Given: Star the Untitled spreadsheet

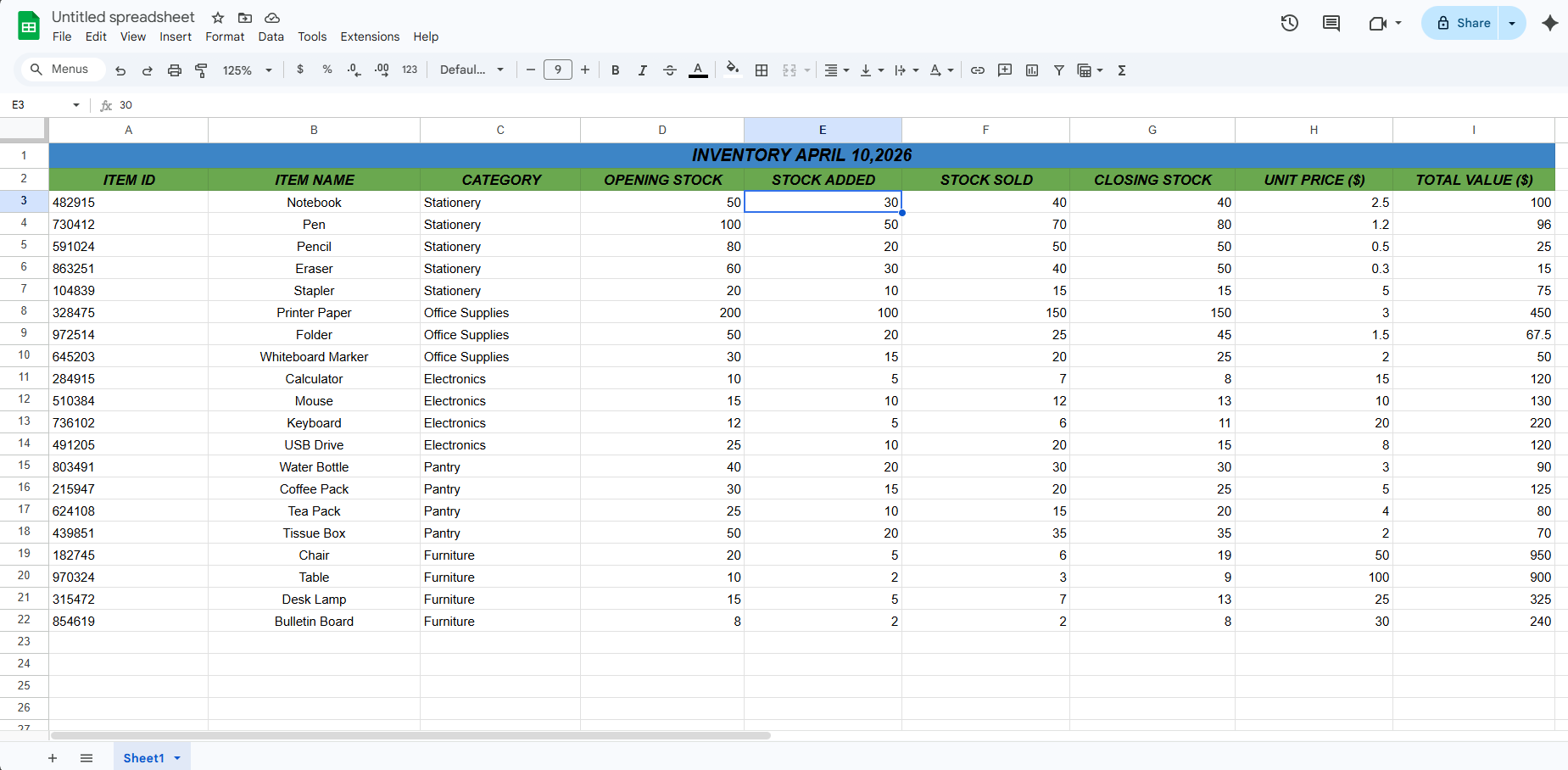Looking at the screenshot, I should tap(218, 18).
